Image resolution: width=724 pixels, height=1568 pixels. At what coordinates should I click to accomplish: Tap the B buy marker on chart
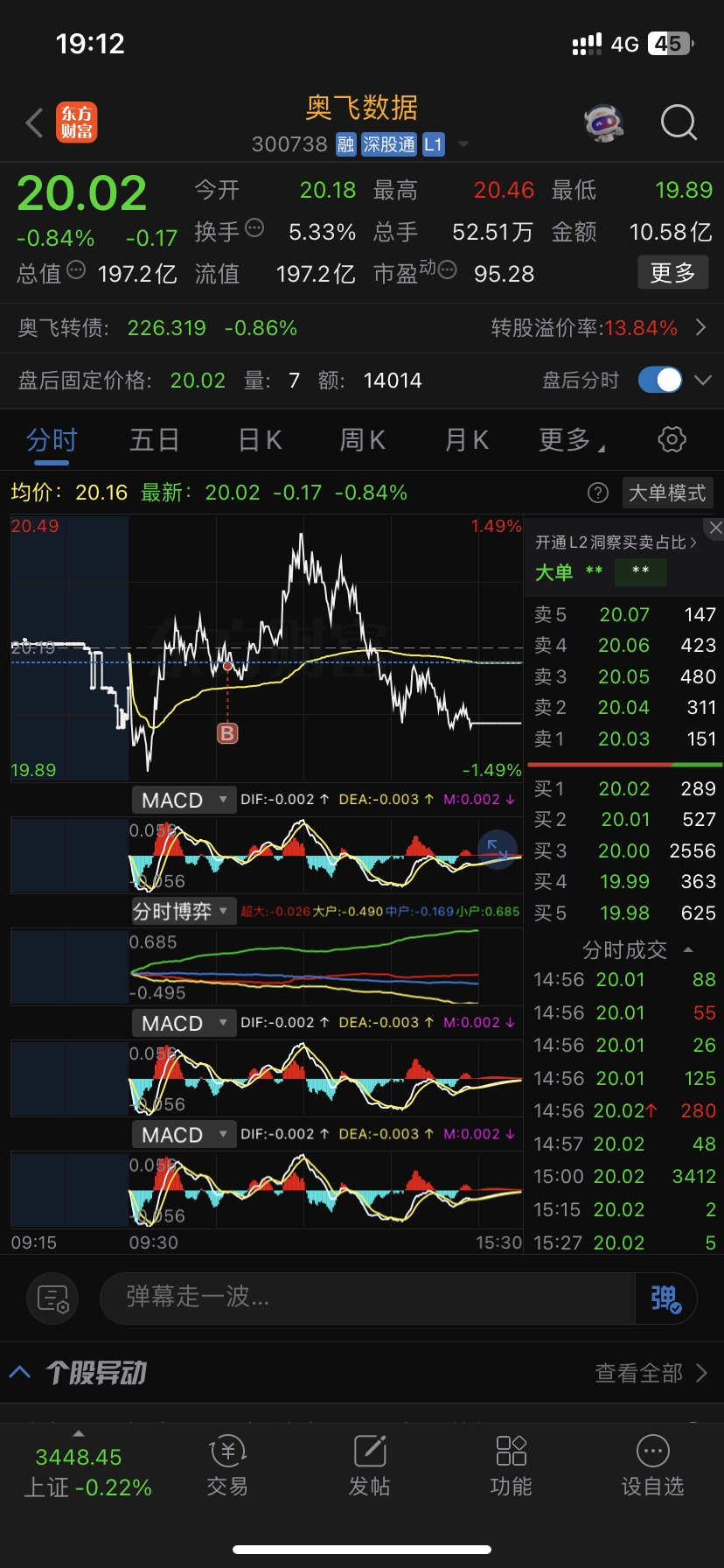(x=227, y=733)
